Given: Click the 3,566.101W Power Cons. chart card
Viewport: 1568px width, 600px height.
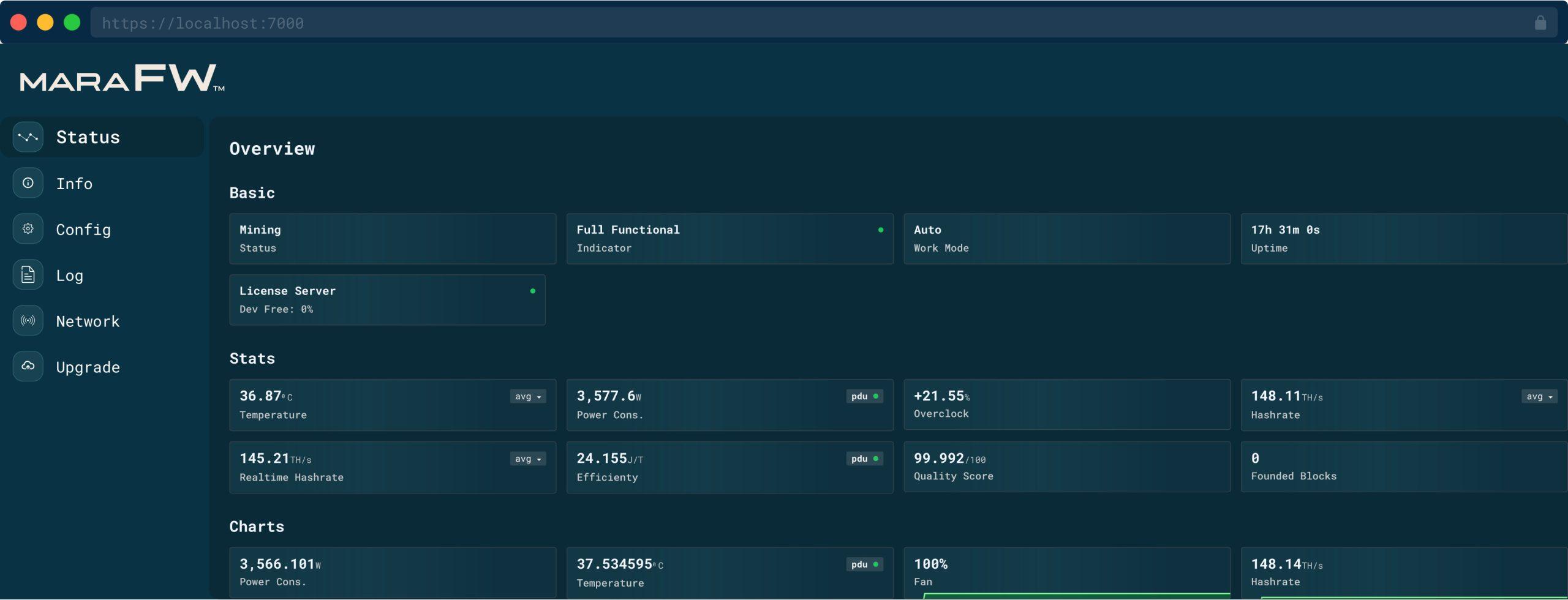Looking at the screenshot, I should pos(393,572).
